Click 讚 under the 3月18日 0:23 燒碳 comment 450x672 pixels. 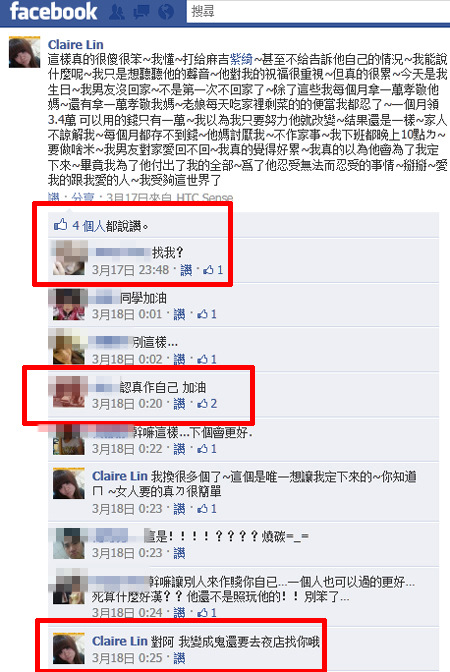(x=179, y=553)
